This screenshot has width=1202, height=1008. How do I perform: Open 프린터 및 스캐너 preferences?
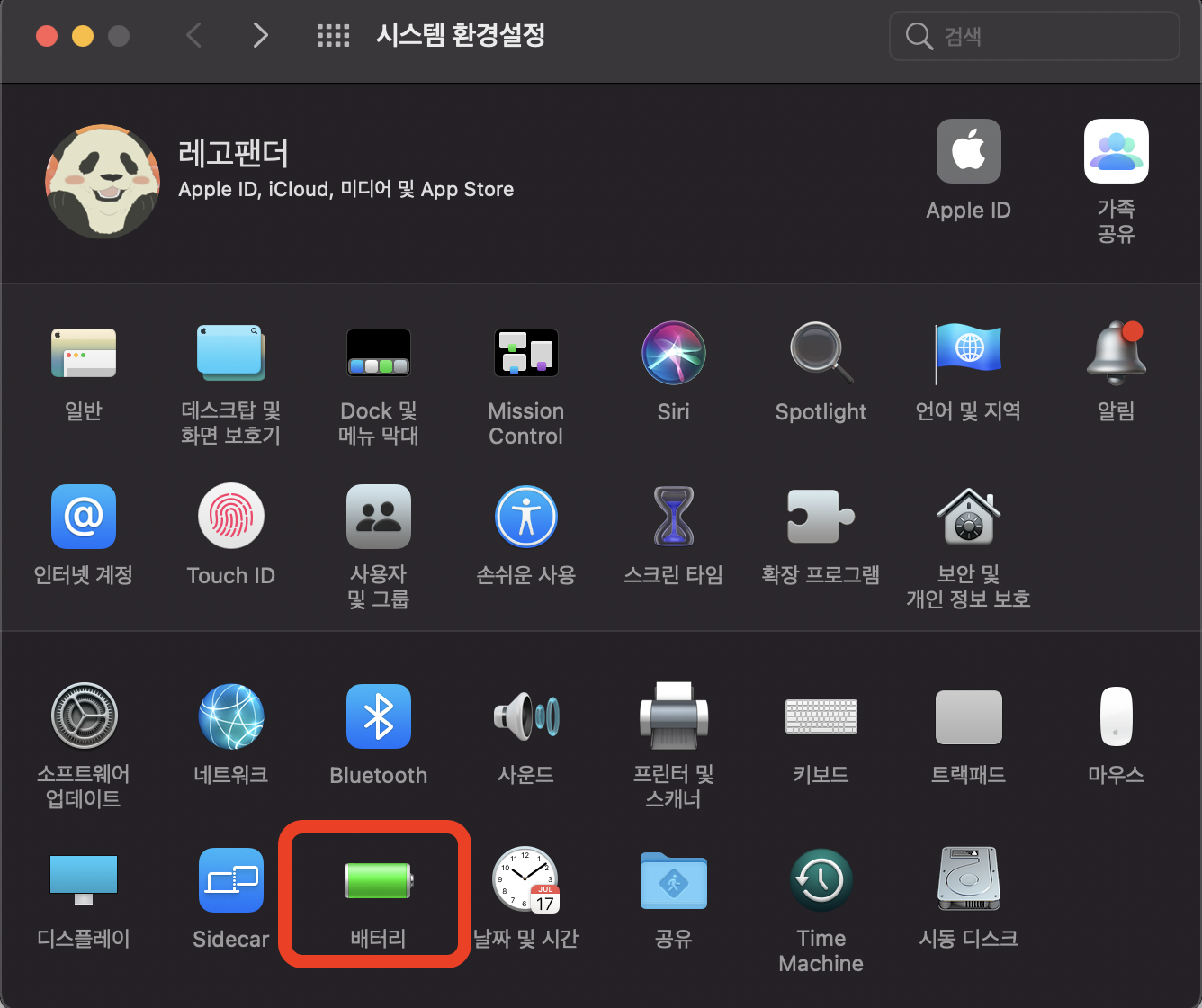click(x=674, y=716)
